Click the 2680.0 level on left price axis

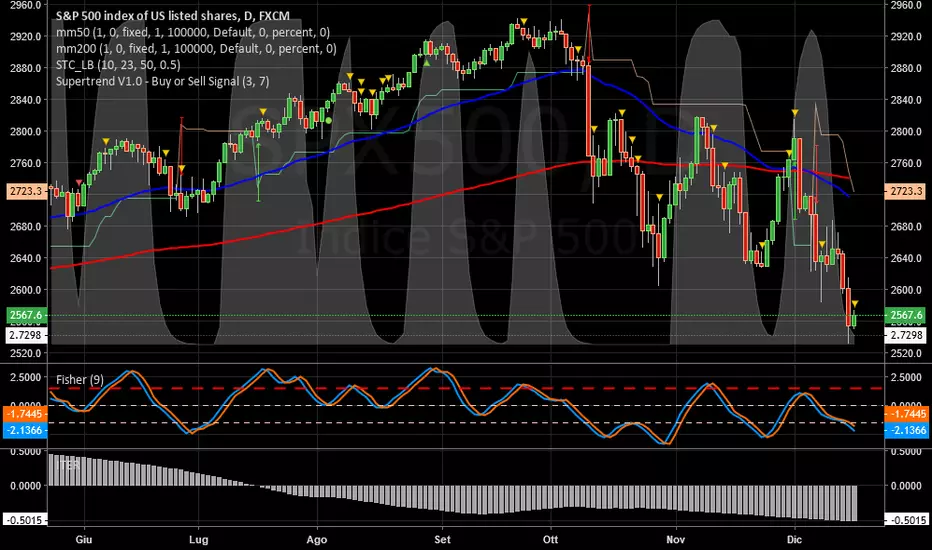pos(26,227)
